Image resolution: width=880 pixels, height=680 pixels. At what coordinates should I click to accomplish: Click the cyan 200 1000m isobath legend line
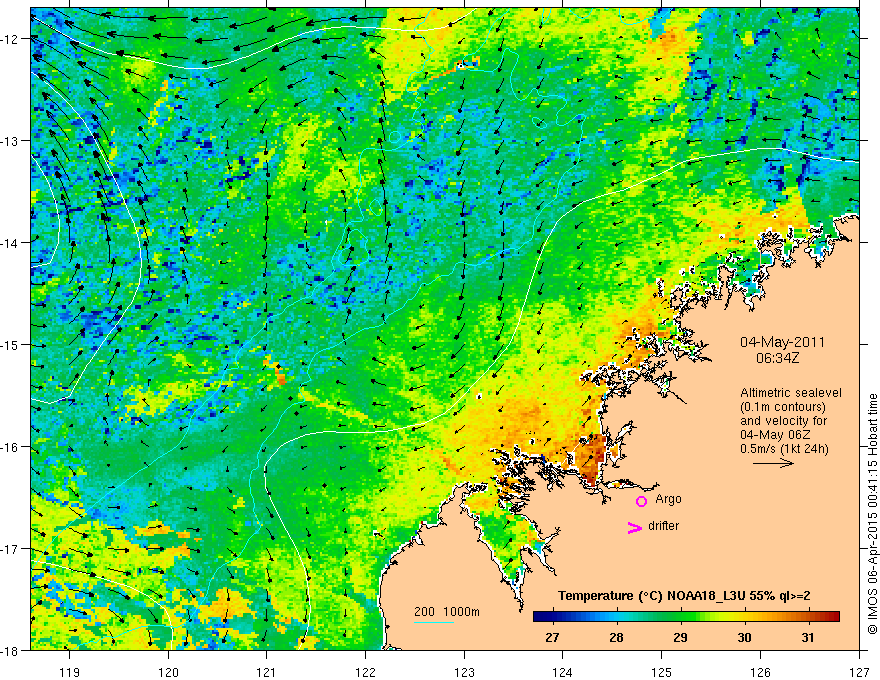[x=434, y=622]
